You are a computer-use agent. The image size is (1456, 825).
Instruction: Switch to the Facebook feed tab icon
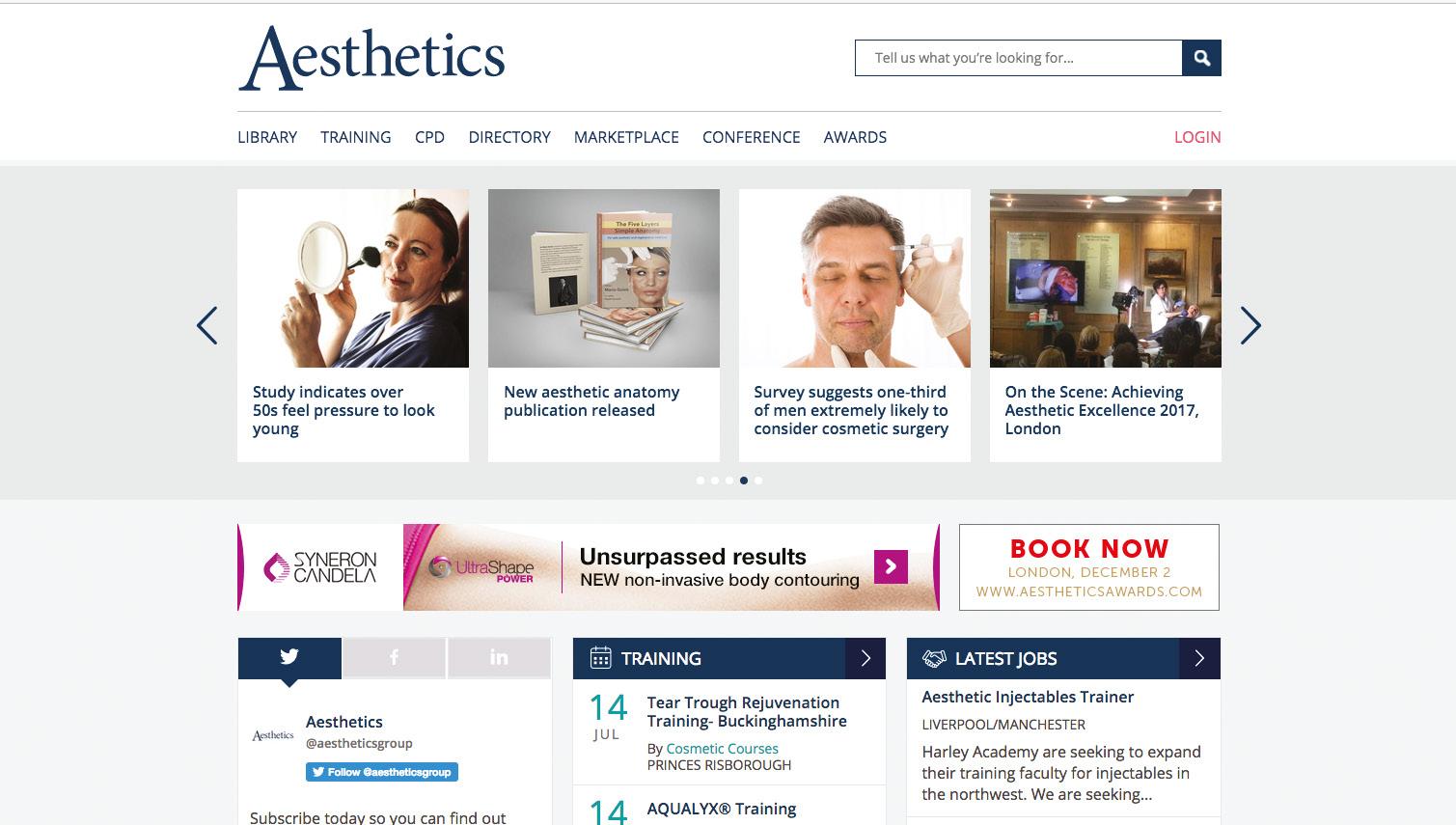pyautogui.click(x=394, y=657)
